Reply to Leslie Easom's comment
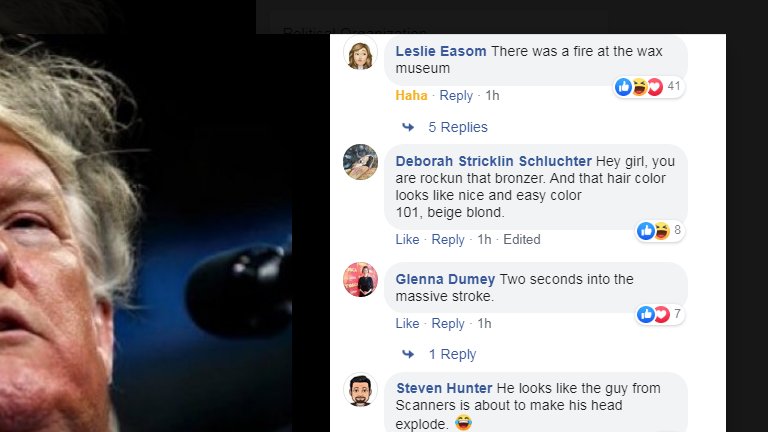 [x=456, y=96]
